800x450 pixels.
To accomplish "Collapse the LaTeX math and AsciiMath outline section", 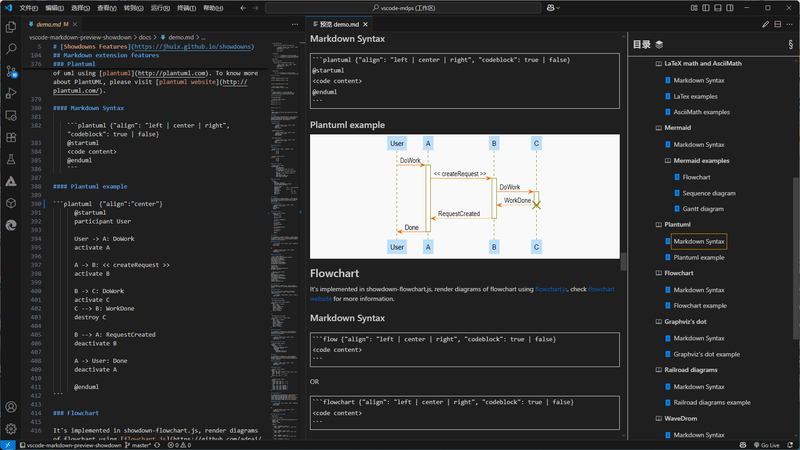I will 659,64.
